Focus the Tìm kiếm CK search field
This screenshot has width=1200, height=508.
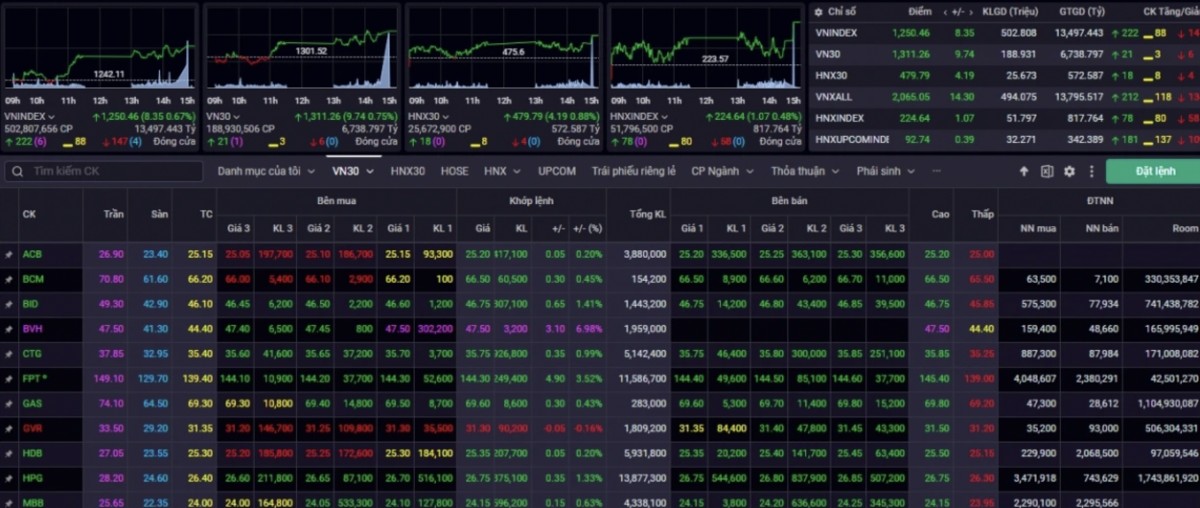point(112,172)
